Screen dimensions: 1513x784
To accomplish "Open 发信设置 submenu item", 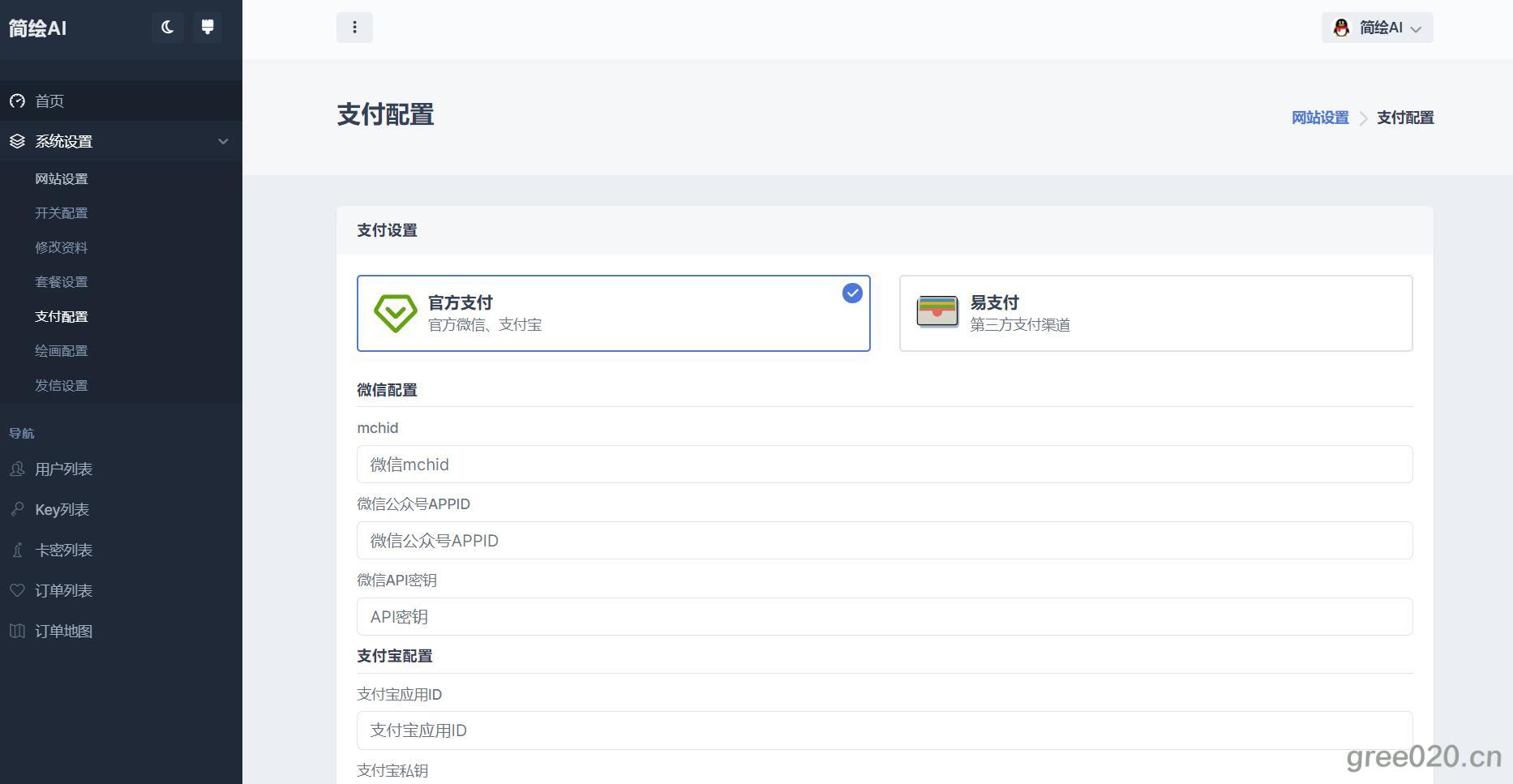I will coord(62,385).
